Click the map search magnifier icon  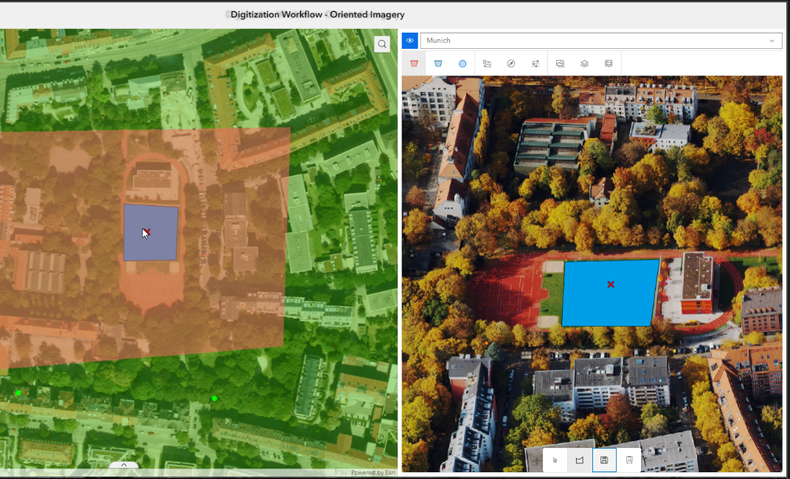click(x=382, y=44)
